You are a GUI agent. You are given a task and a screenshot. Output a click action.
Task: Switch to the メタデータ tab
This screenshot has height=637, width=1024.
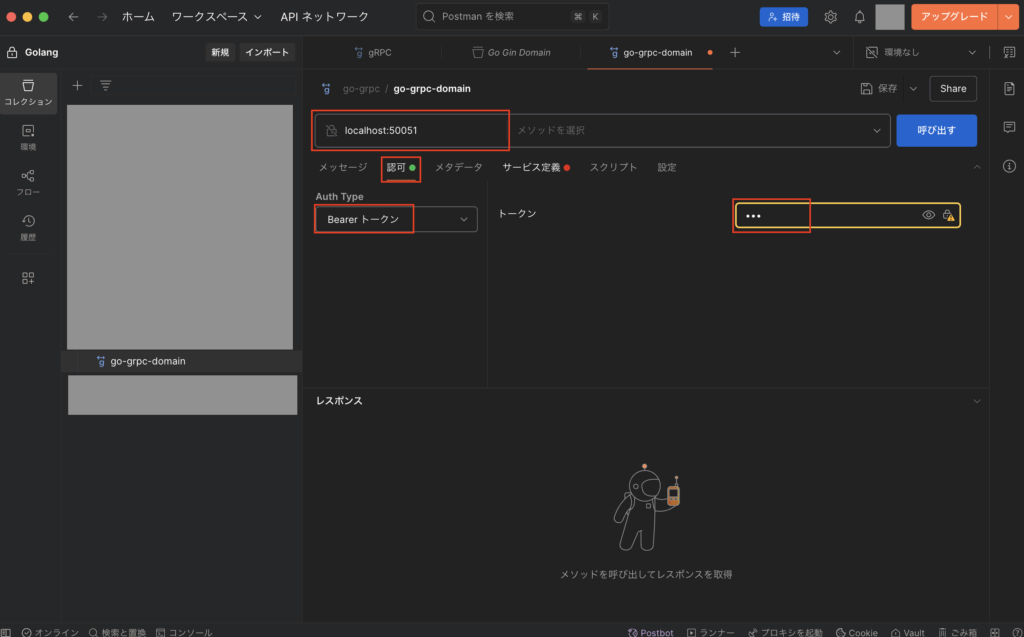(x=458, y=167)
